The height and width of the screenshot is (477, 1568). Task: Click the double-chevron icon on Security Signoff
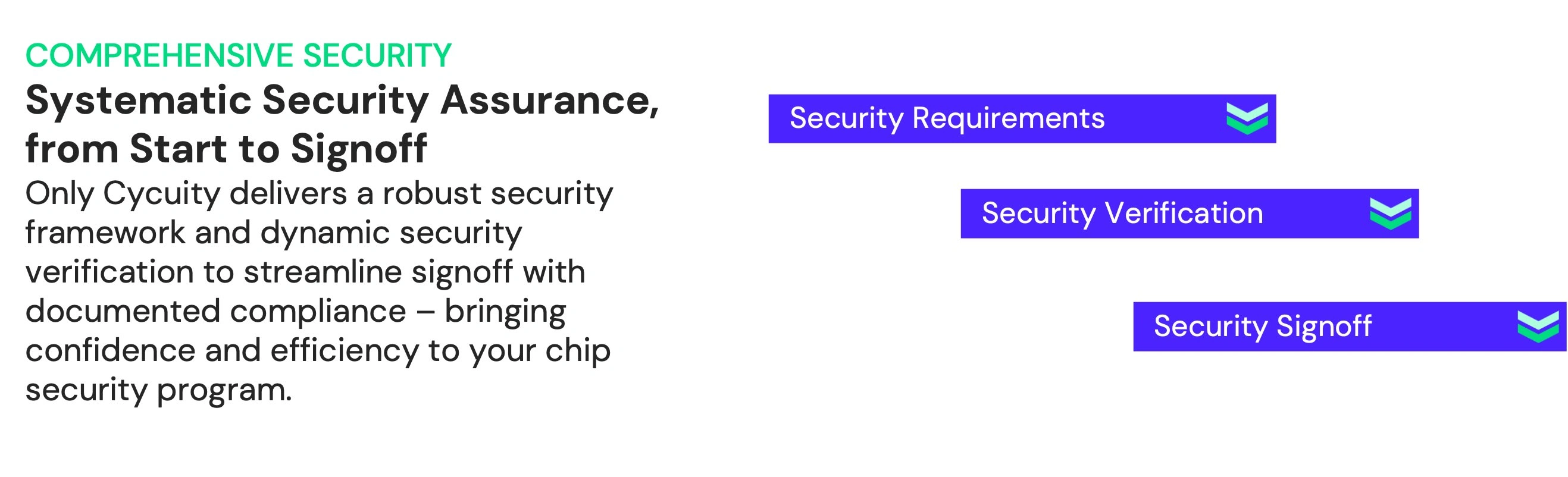click(1538, 327)
